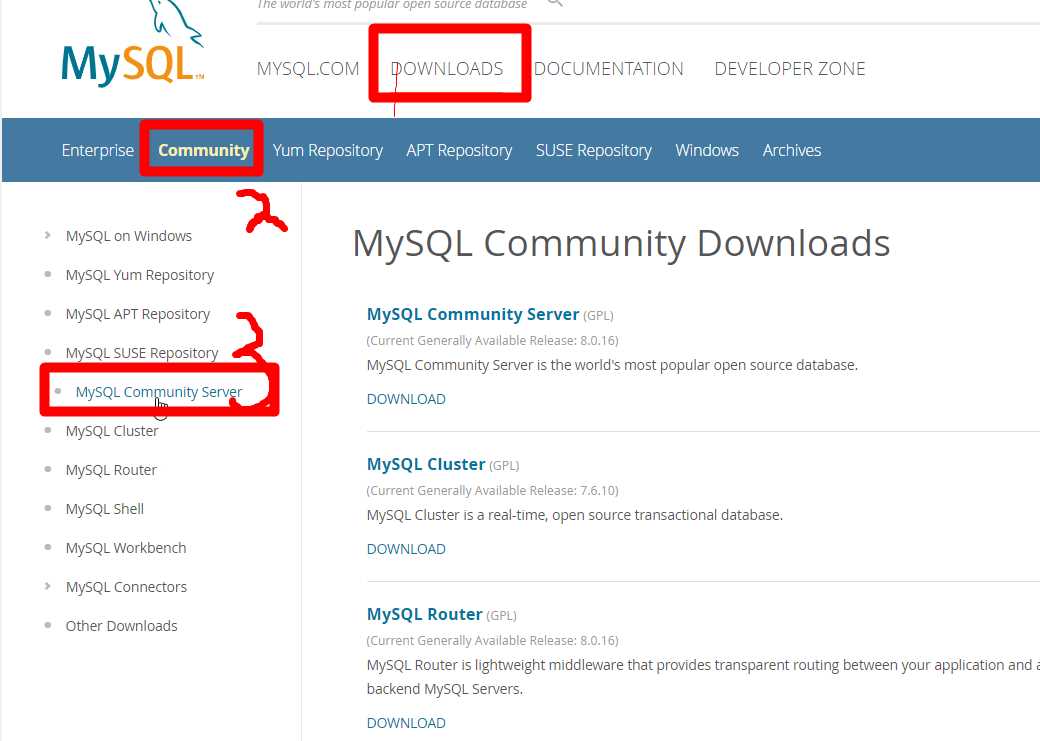Click the 'MySQL Community Downloads' page title
This screenshot has height=741, width=1040.
[x=621, y=243]
